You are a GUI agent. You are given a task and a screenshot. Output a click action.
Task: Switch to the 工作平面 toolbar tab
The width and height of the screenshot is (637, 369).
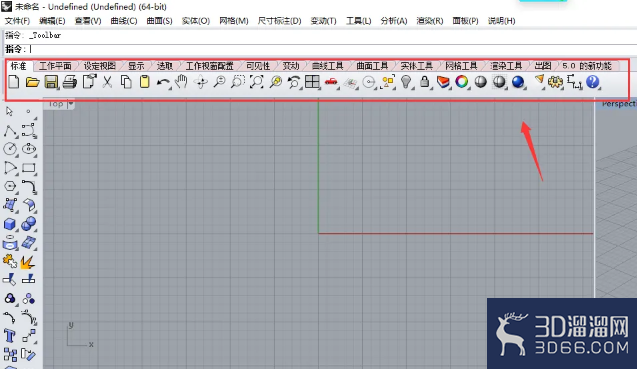click(x=55, y=66)
